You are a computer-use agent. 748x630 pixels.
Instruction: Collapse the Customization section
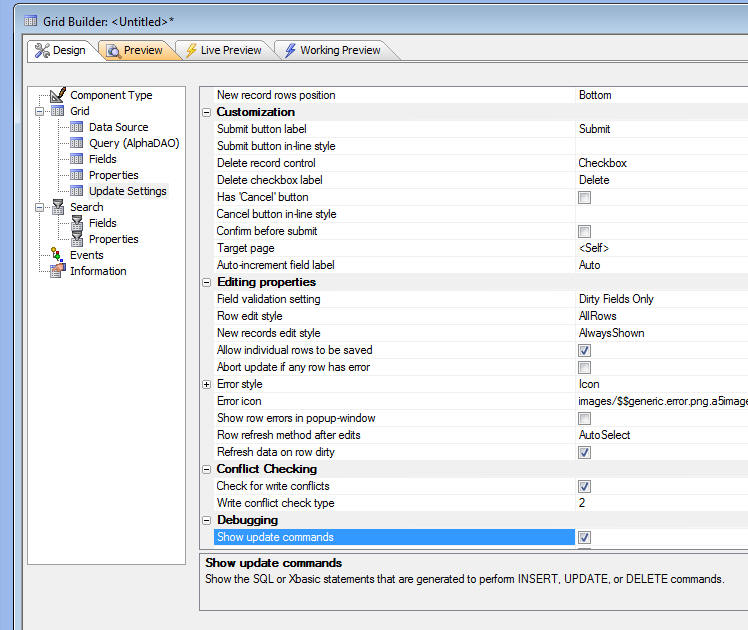[207, 113]
